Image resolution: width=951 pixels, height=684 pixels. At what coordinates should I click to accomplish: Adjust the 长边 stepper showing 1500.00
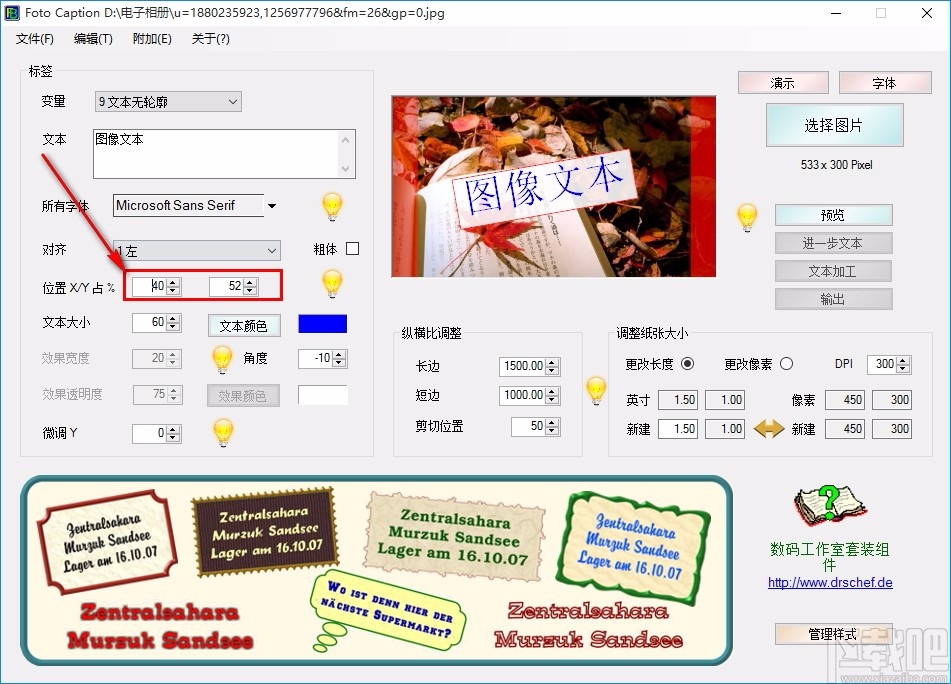click(552, 366)
